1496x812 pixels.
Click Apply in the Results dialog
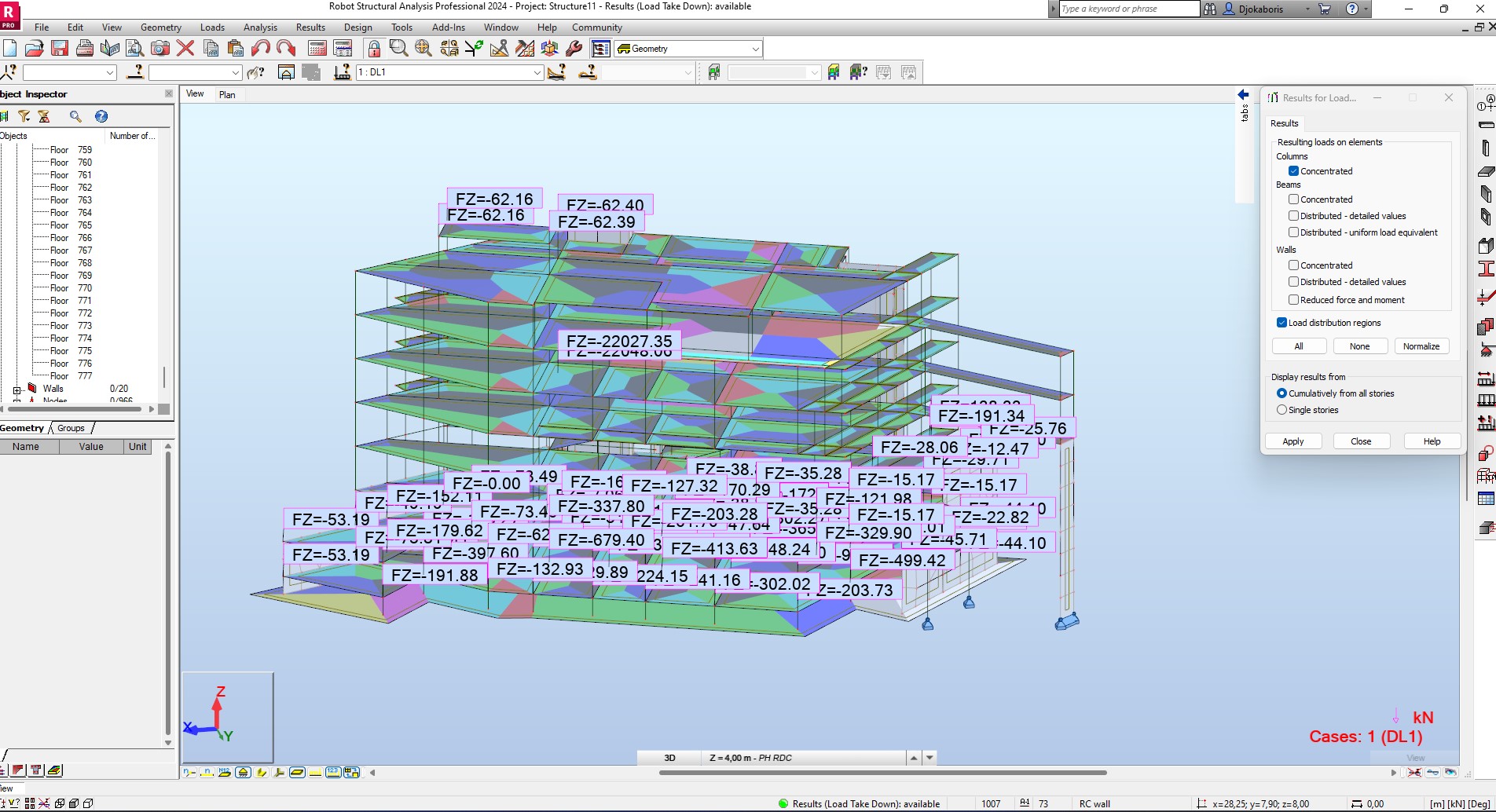click(x=1292, y=441)
